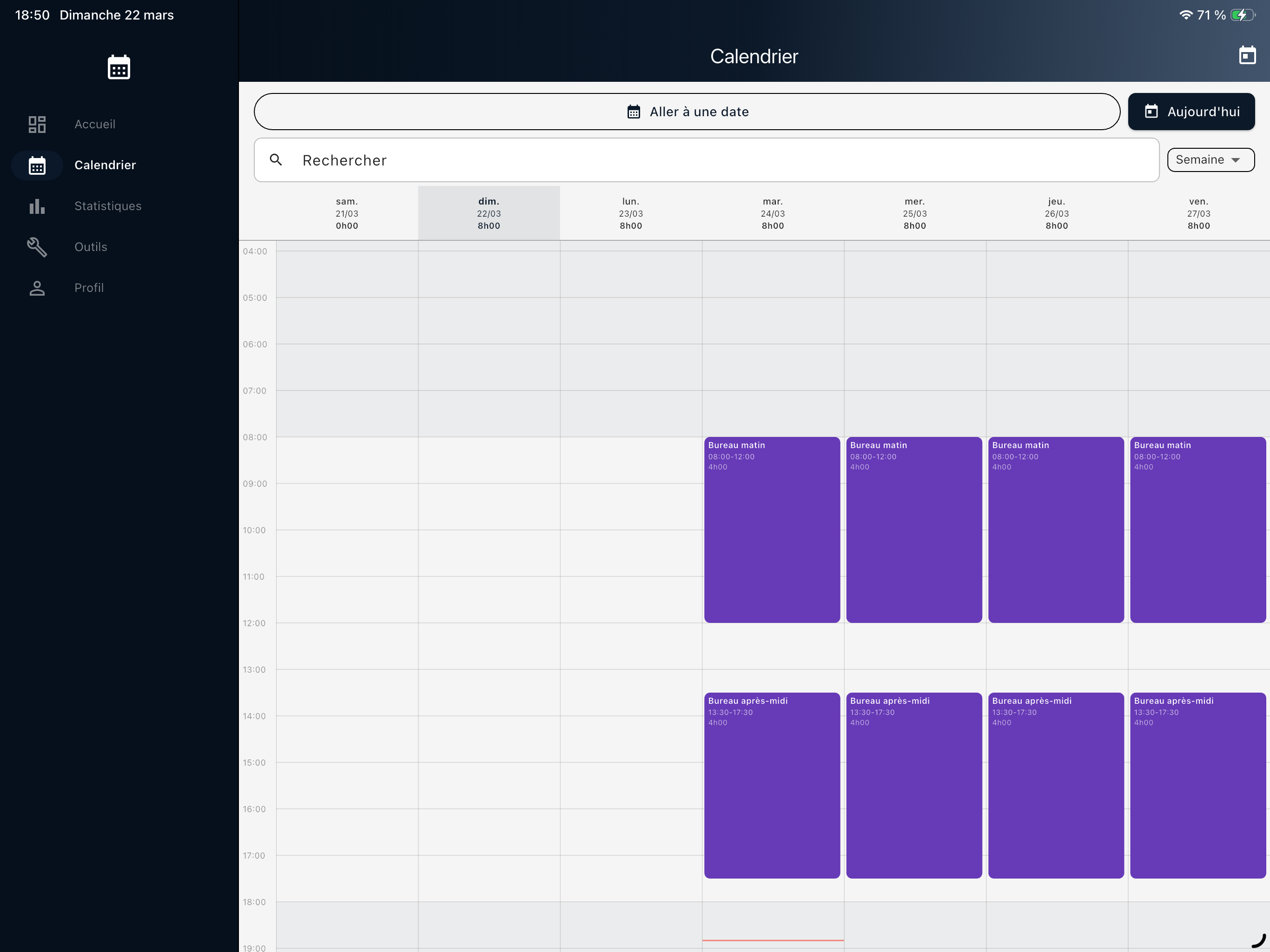Open Tuesday's Bureau après-midi event

pos(772,785)
